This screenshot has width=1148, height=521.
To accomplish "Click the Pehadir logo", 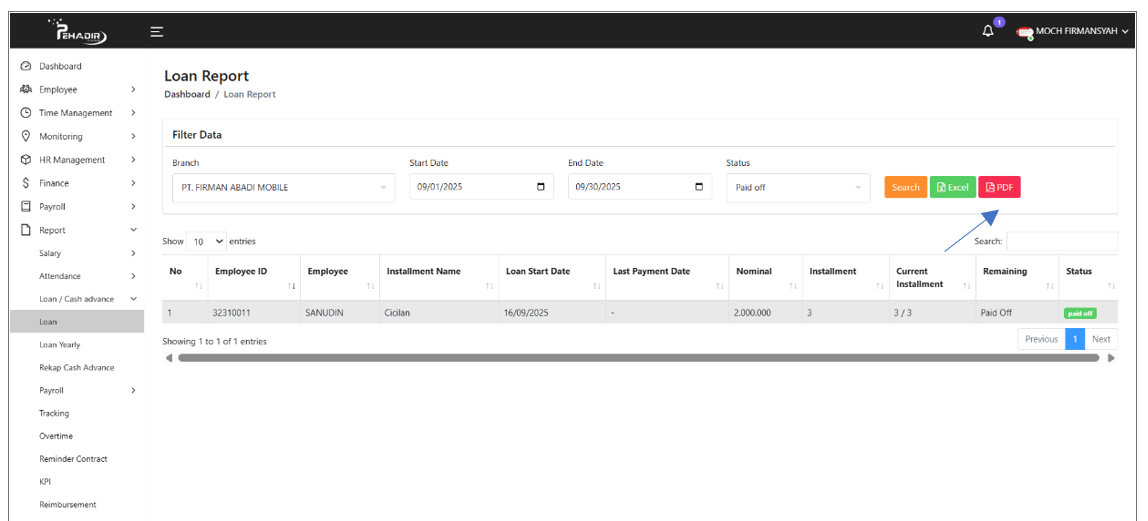I will [83, 33].
